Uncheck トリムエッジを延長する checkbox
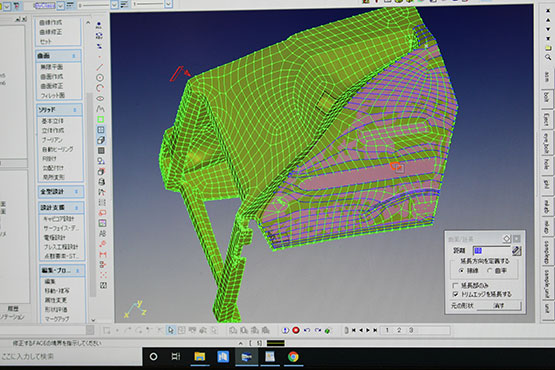Image resolution: width=555 pixels, height=370 pixels. pyautogui.click(x=456, y=294)
